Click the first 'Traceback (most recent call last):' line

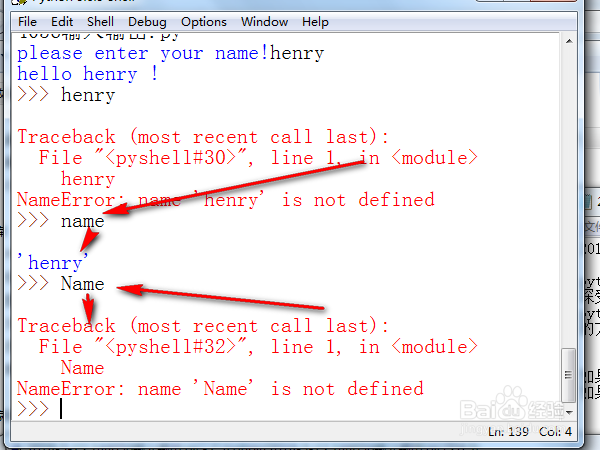tap(203, 137)
